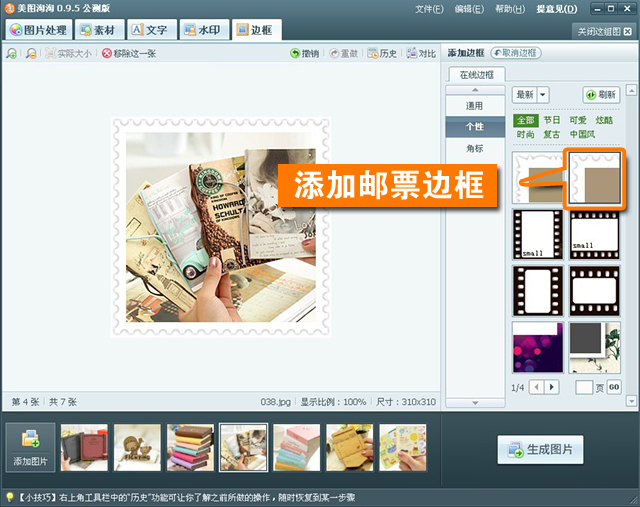Click the 刷新 (refresh) borders button
Image resolution: width=640 pixels, height=507 pixels.
click(x=601, y=95)
